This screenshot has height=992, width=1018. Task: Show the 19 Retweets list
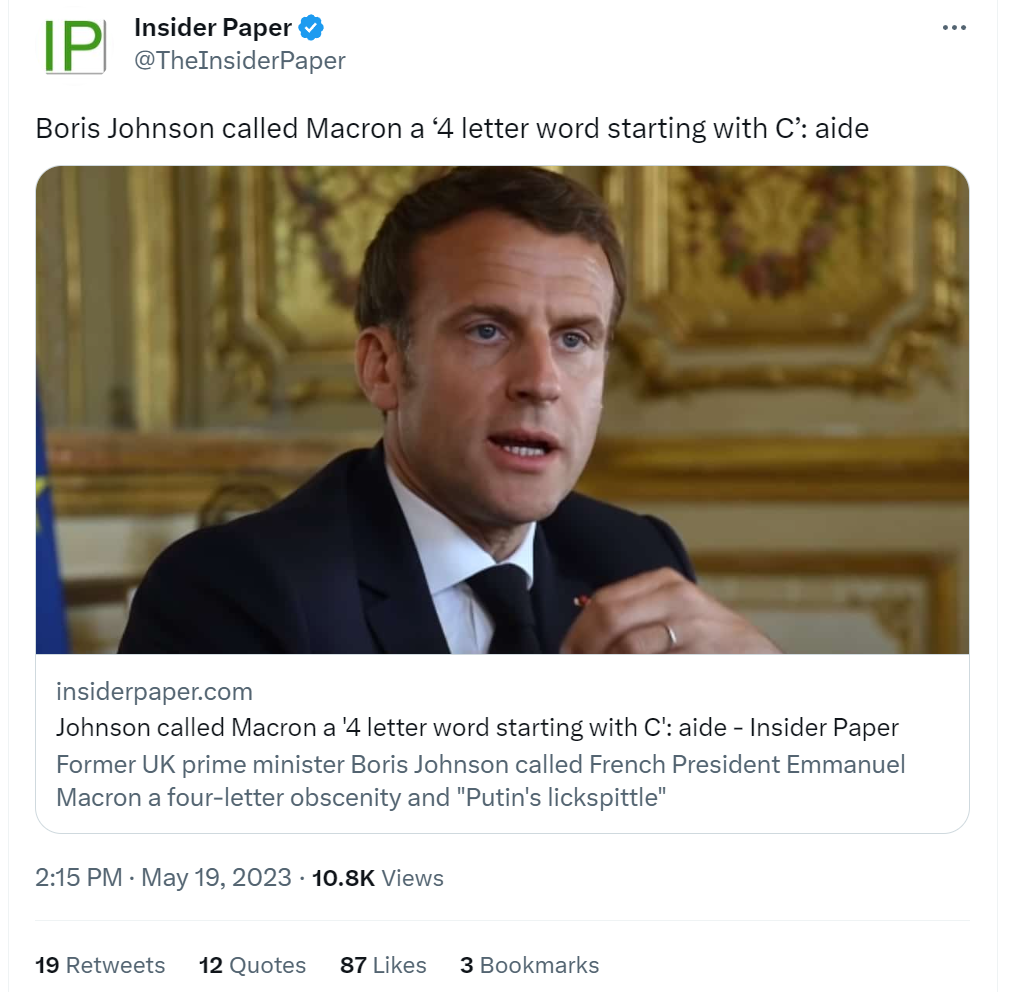(x=100, y=965)
